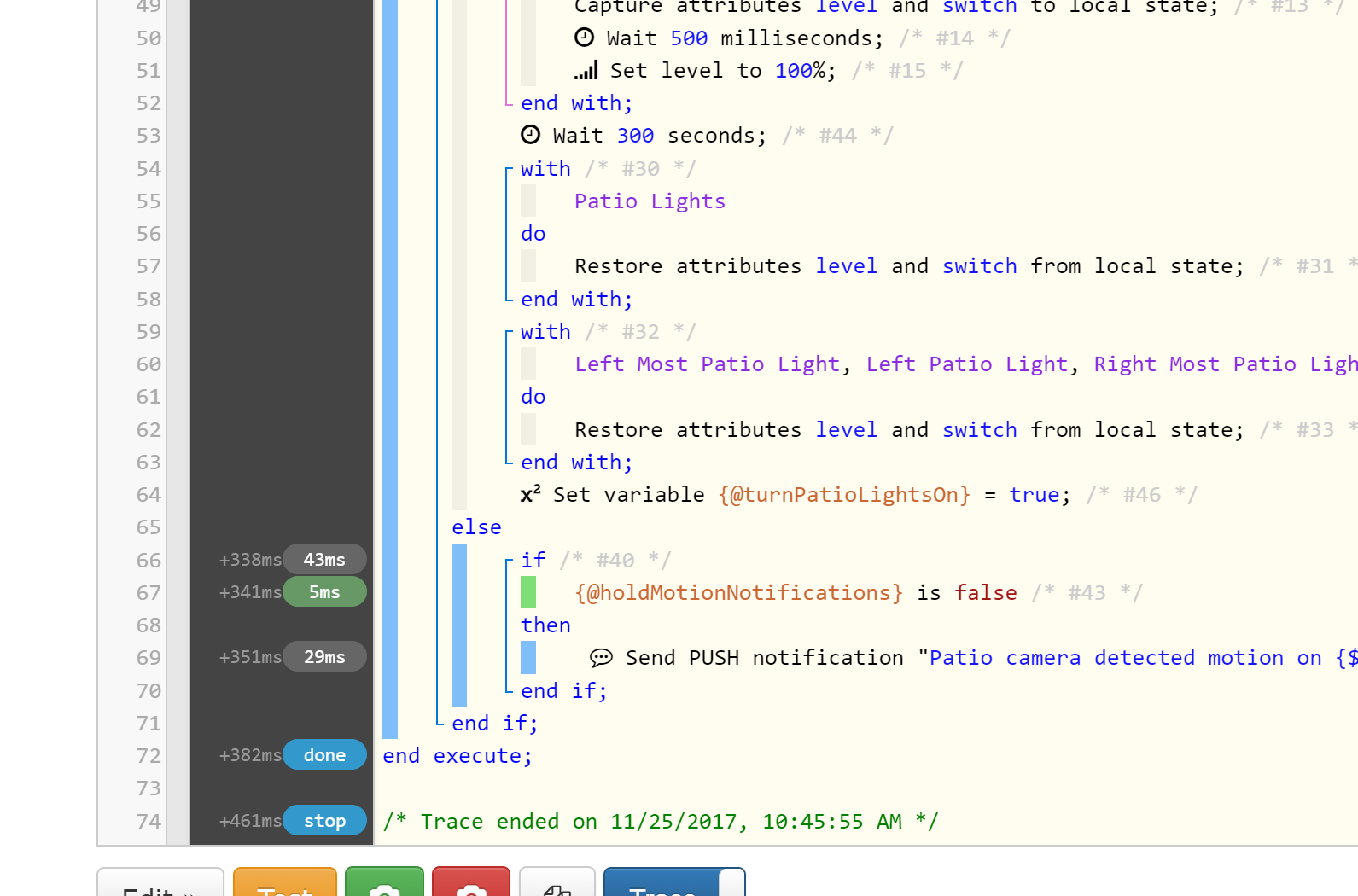Click the Trace ended comment line

pos(661,822)
